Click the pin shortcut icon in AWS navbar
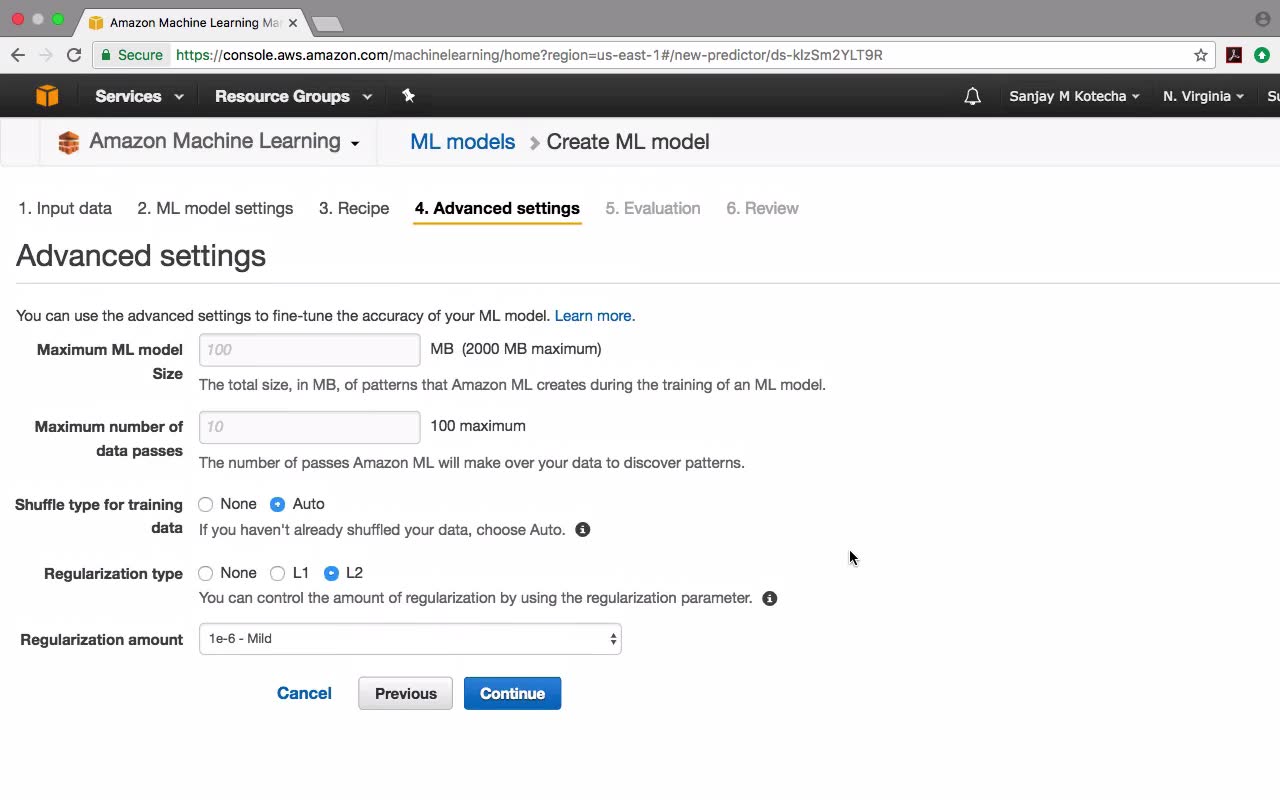Image resolution: width=1280 pixels, height=800 pixels. point(408,96)
